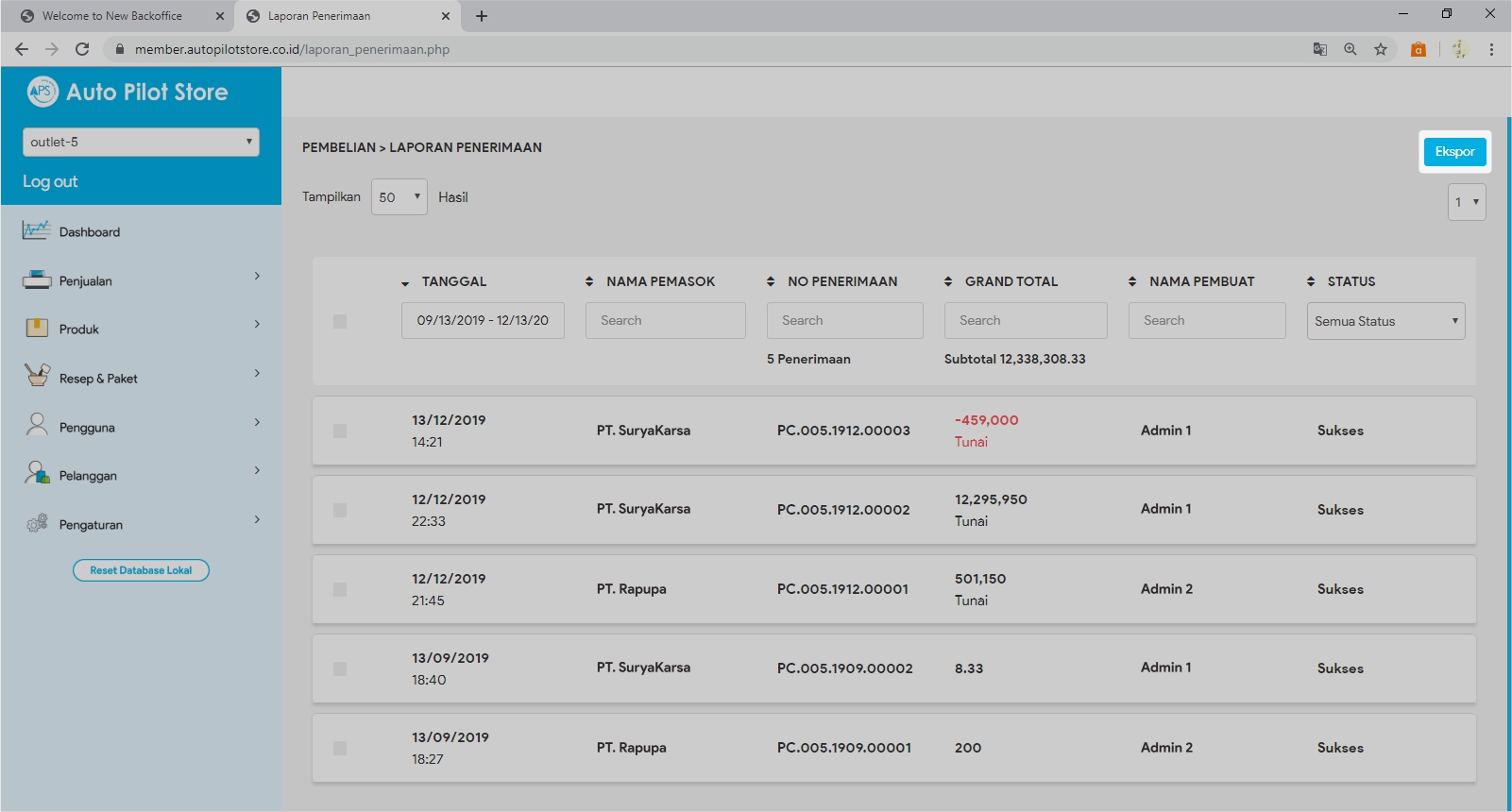Click the Pengguna user icon
The width and height of the screenshot is (1512, 812).
pyautogui.click(x=37, y=426)
